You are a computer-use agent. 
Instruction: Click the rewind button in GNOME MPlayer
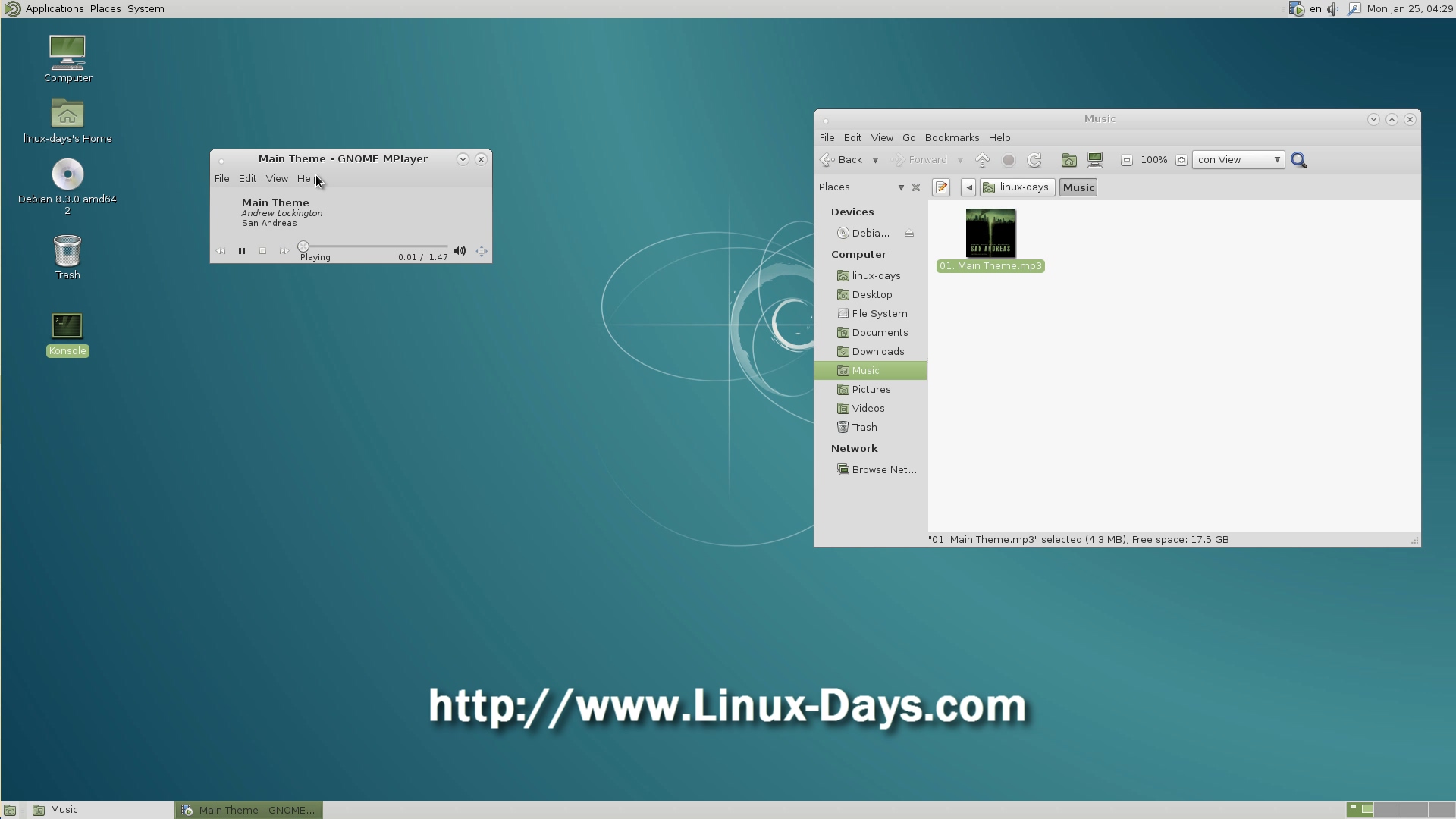click(221, 251)
